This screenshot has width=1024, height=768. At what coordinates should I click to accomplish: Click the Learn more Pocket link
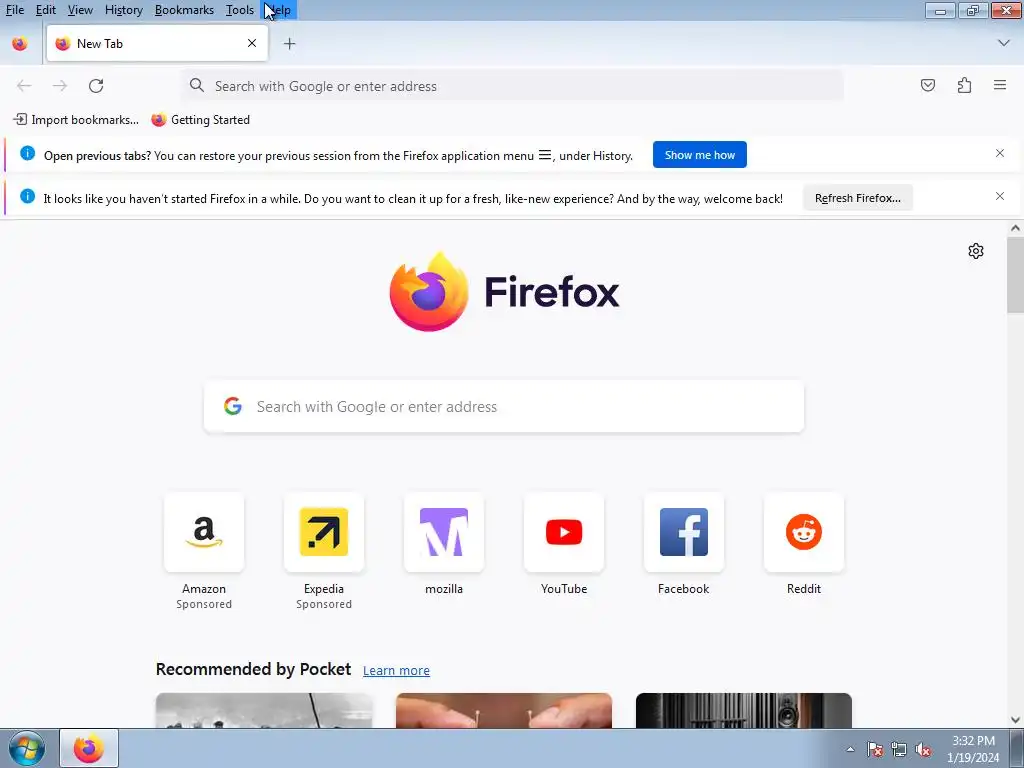396,671
